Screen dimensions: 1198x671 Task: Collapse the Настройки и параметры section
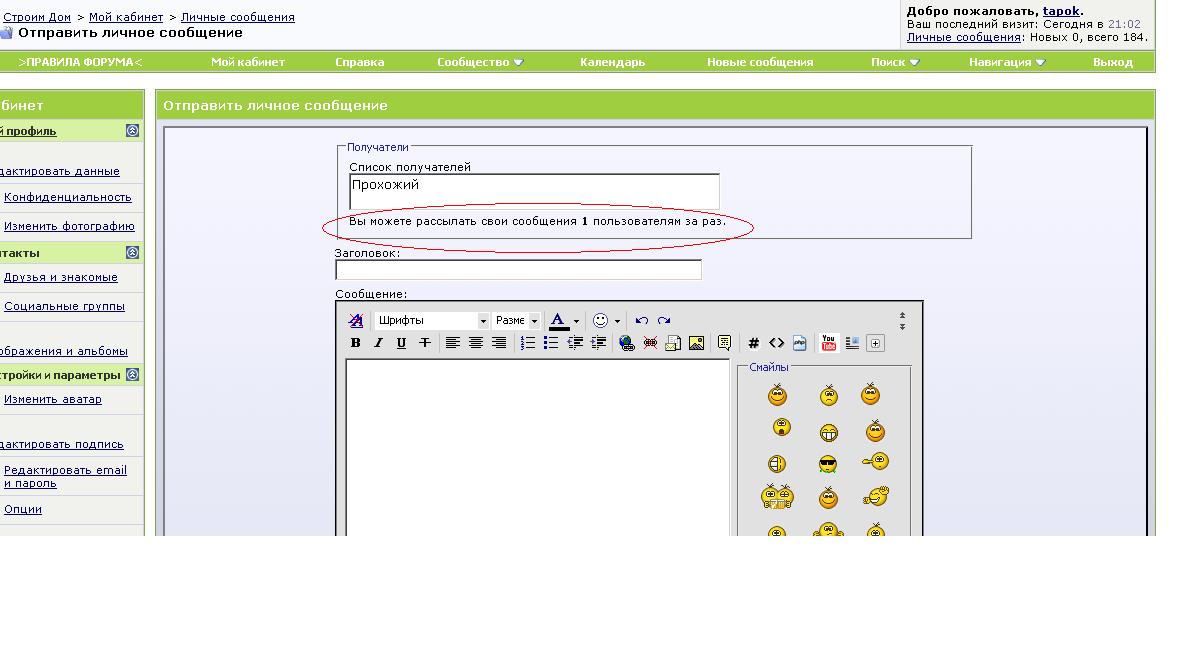132,374
